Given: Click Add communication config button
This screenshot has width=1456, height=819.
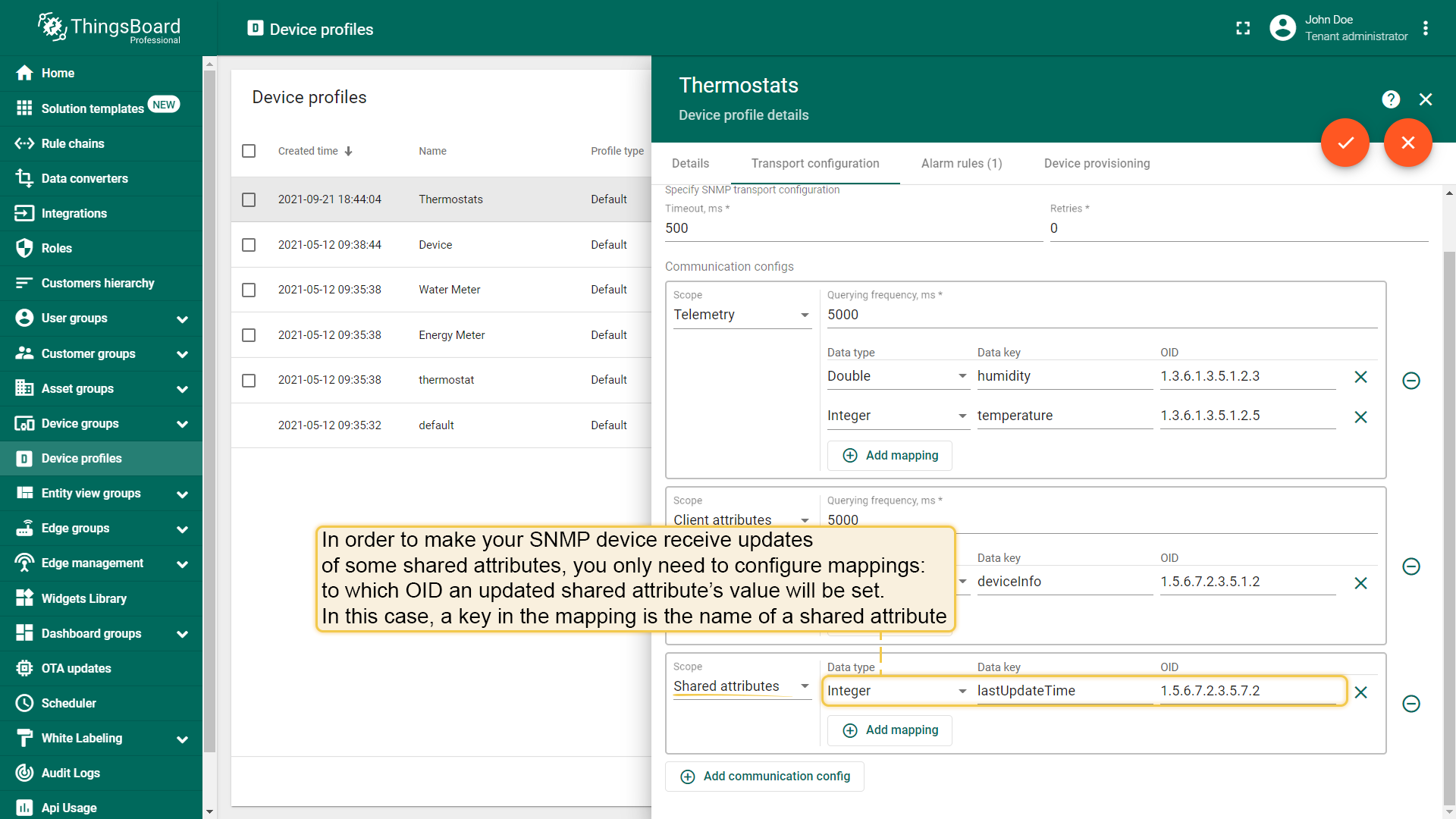Looking at the screenshot, I should (764, 777).
